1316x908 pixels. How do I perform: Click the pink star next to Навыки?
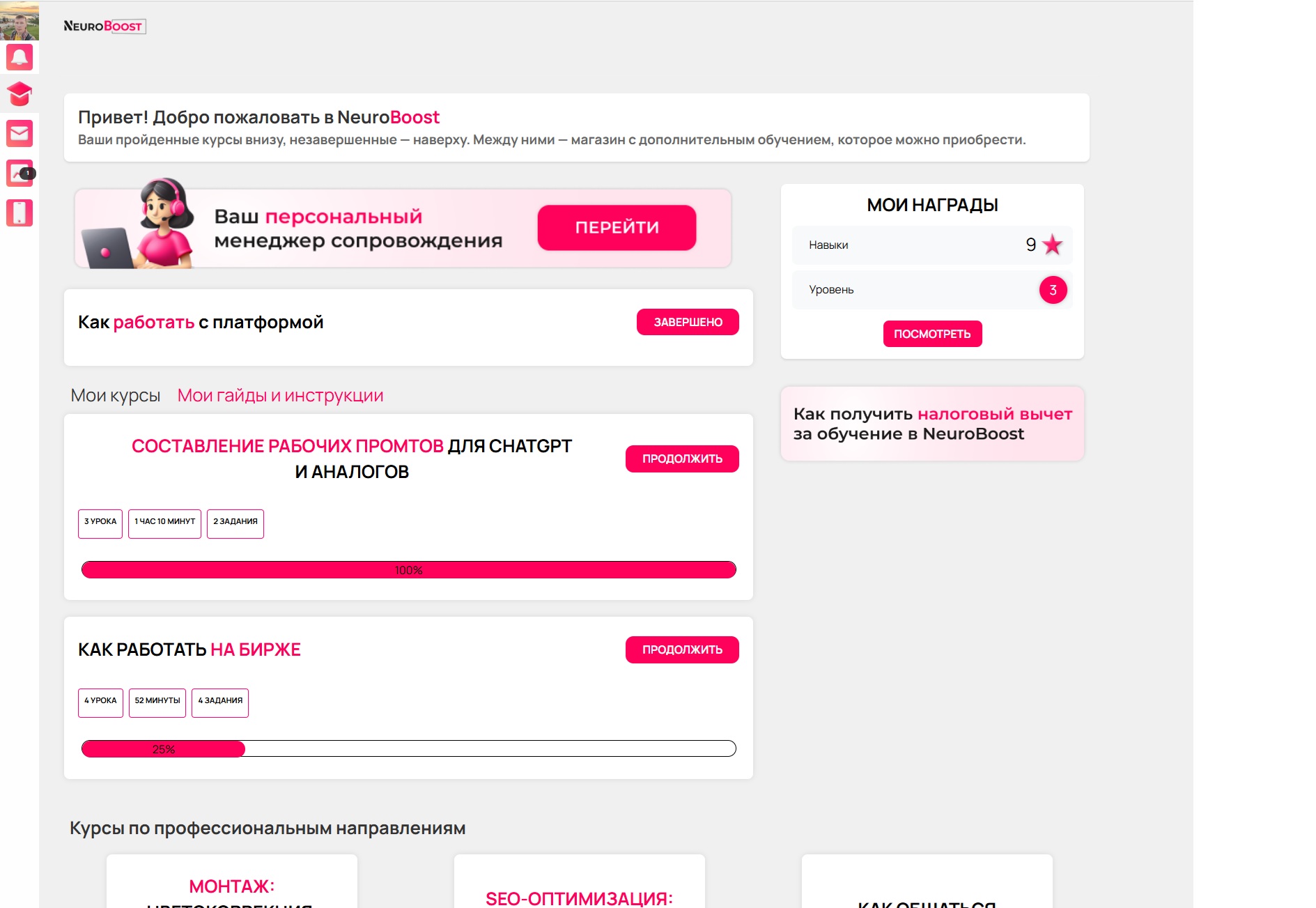1052,245
